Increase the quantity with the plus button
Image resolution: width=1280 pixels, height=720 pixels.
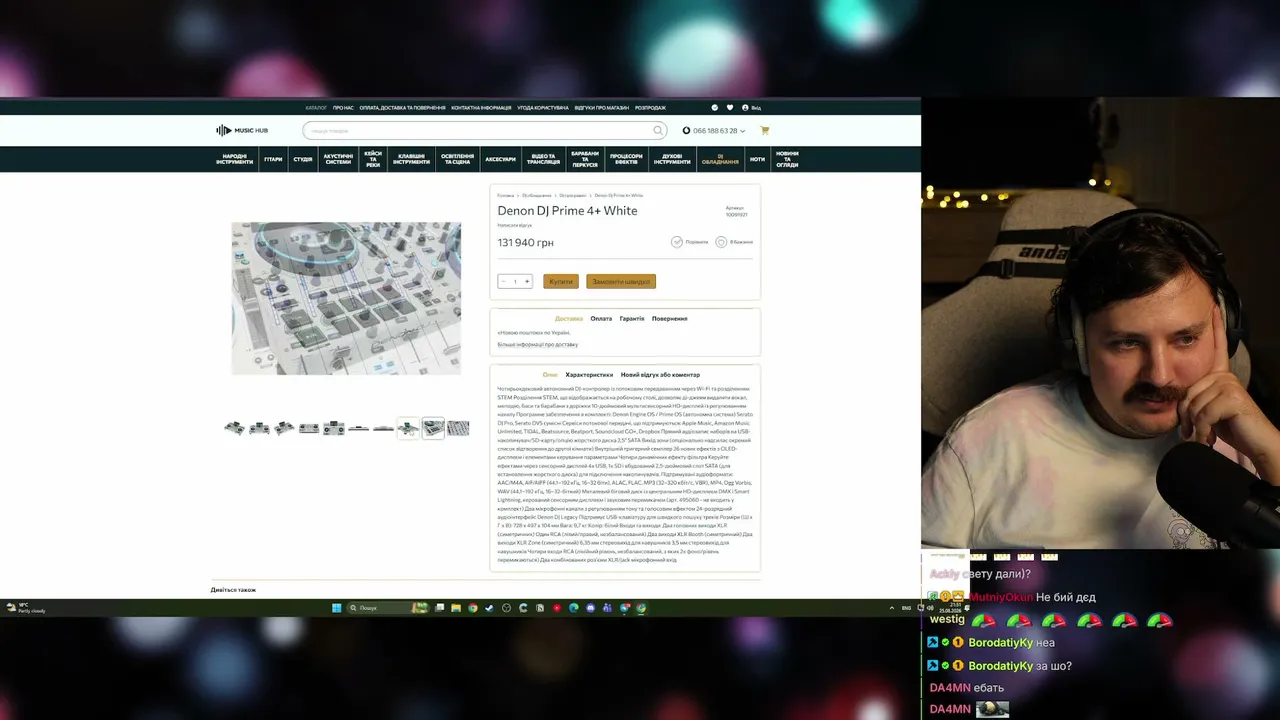click(527, 281)
